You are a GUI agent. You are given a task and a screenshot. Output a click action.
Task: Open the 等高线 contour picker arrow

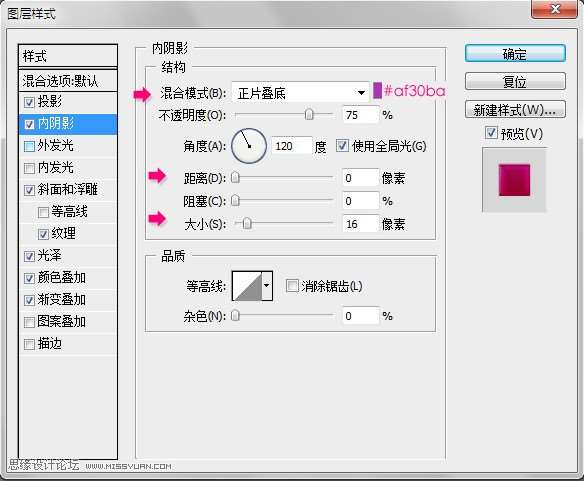tap(267, 286)
